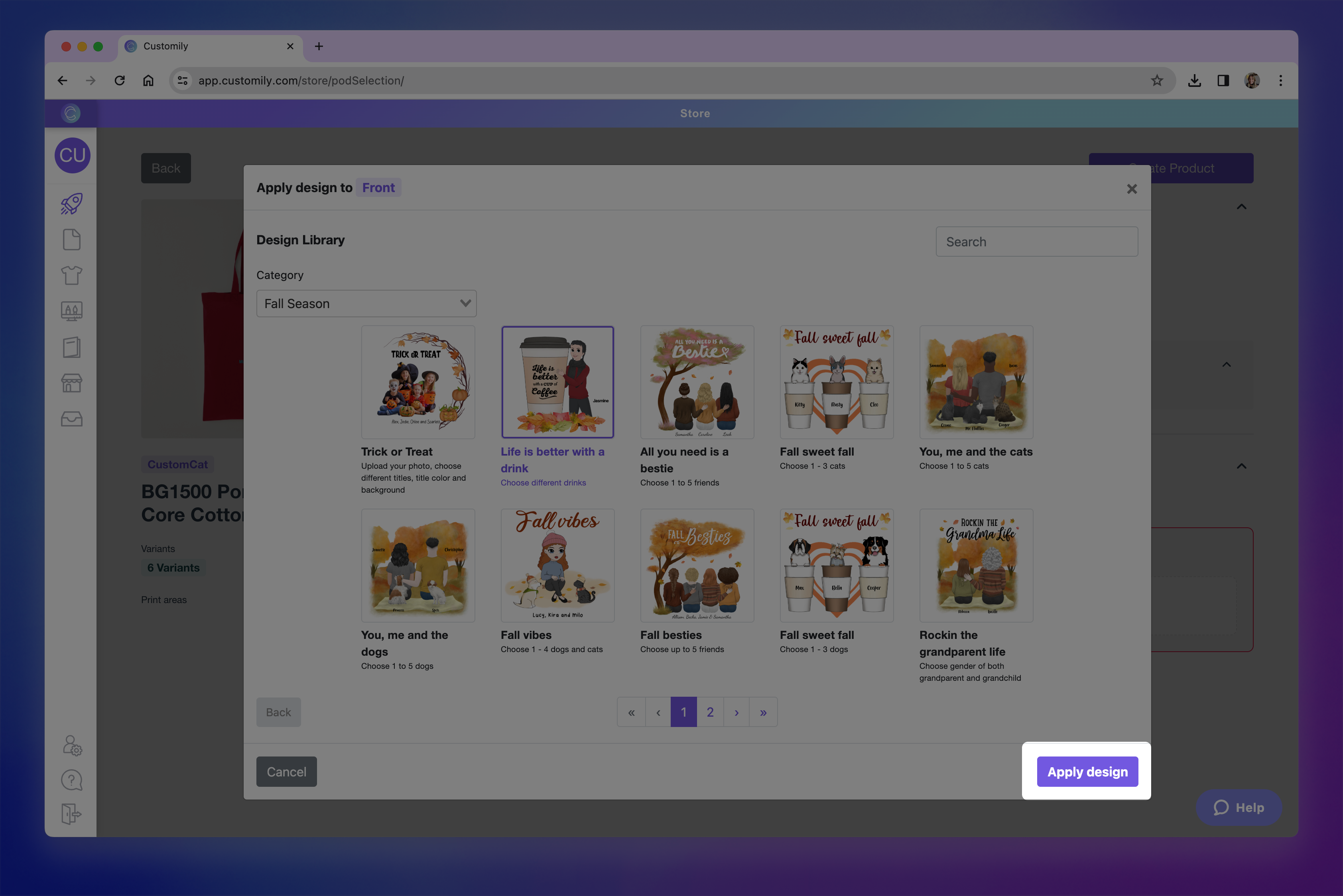Collapse the top right panel chevron
Viewport: 1343px width, 896px height.
(x=1241, y=207)
